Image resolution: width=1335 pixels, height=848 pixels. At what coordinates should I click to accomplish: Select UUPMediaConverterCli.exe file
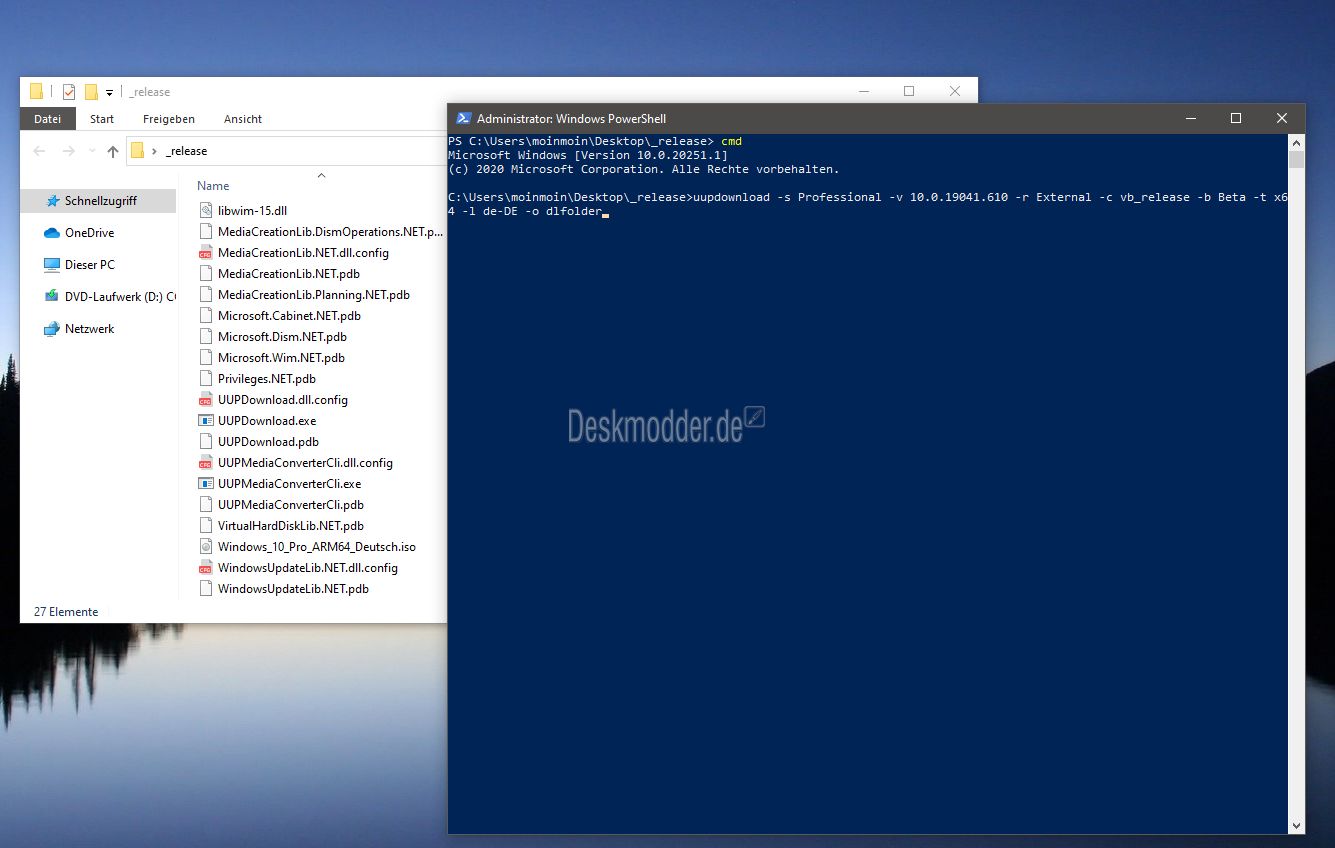[289, 484]
